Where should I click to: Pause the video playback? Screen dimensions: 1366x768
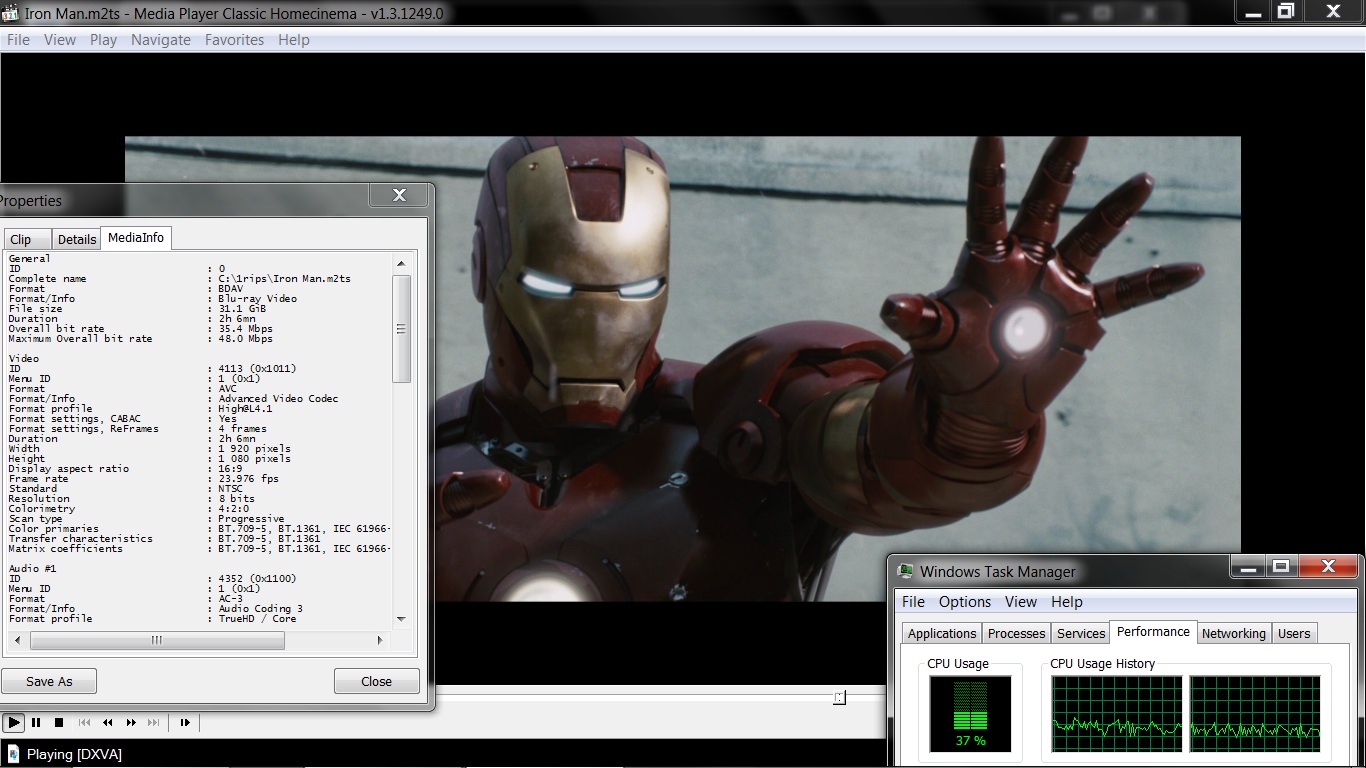[x=36, y=722]
